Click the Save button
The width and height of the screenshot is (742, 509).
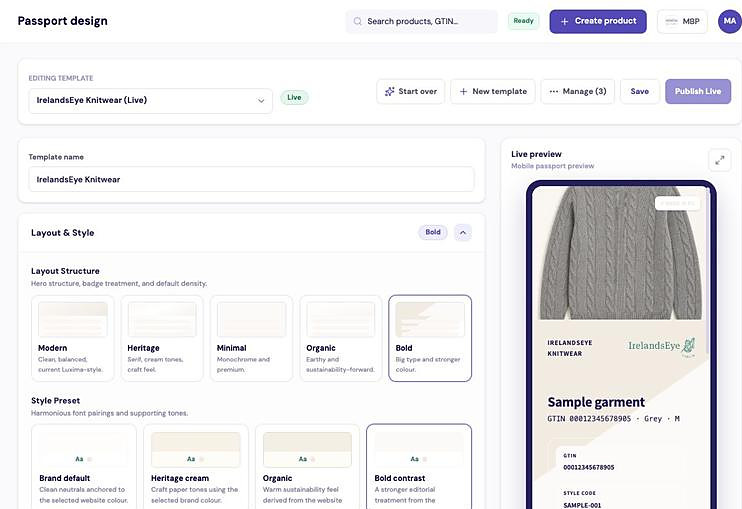[x=639, y=91]
